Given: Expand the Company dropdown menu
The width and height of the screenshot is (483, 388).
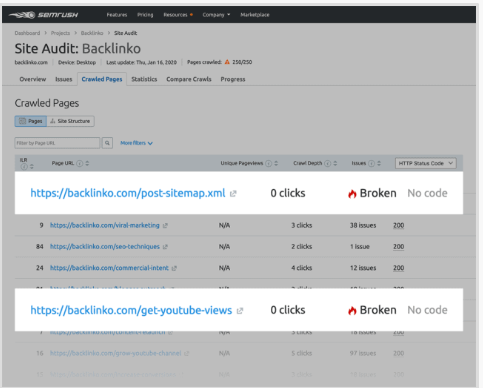Looking at the screenshot, I should tap(216, 15).
